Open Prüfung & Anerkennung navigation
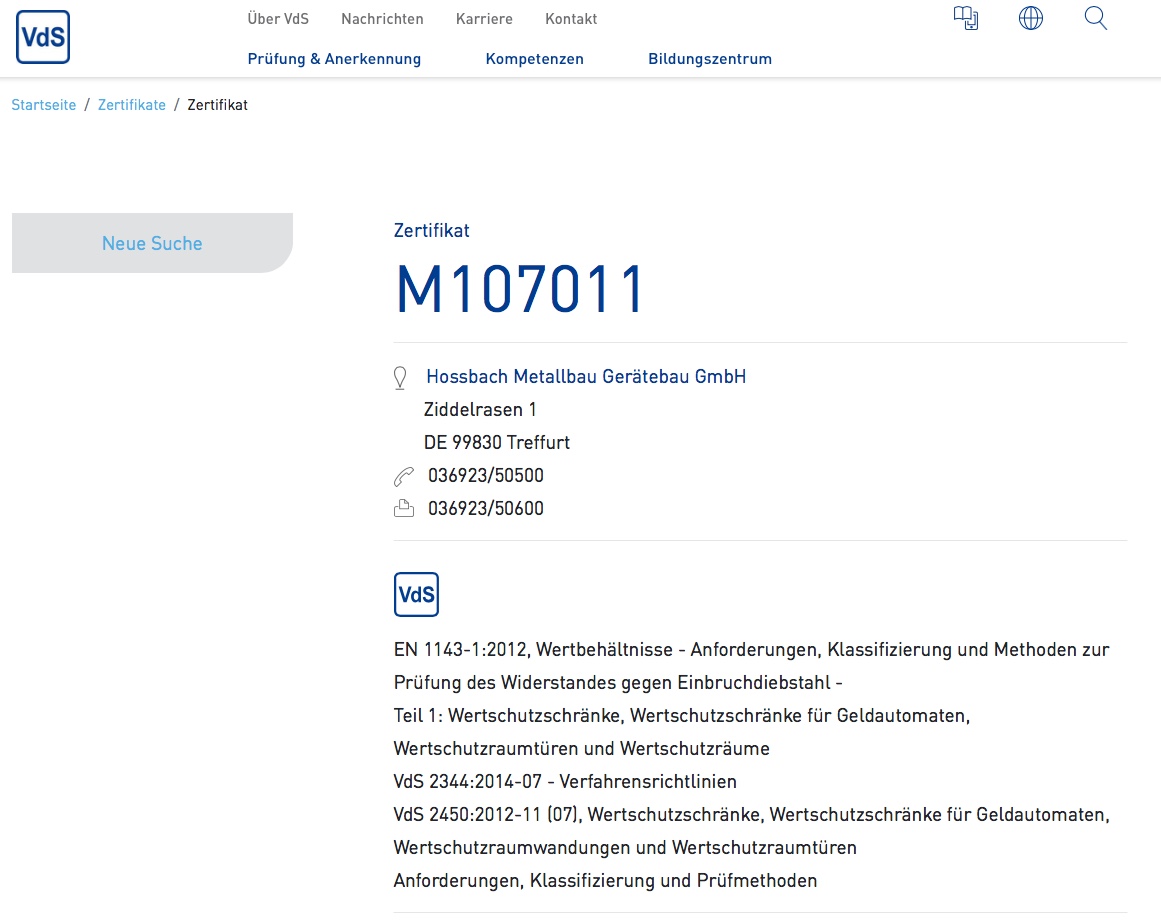The width and height of the screenshot is (1161, 923). point(334,59)
